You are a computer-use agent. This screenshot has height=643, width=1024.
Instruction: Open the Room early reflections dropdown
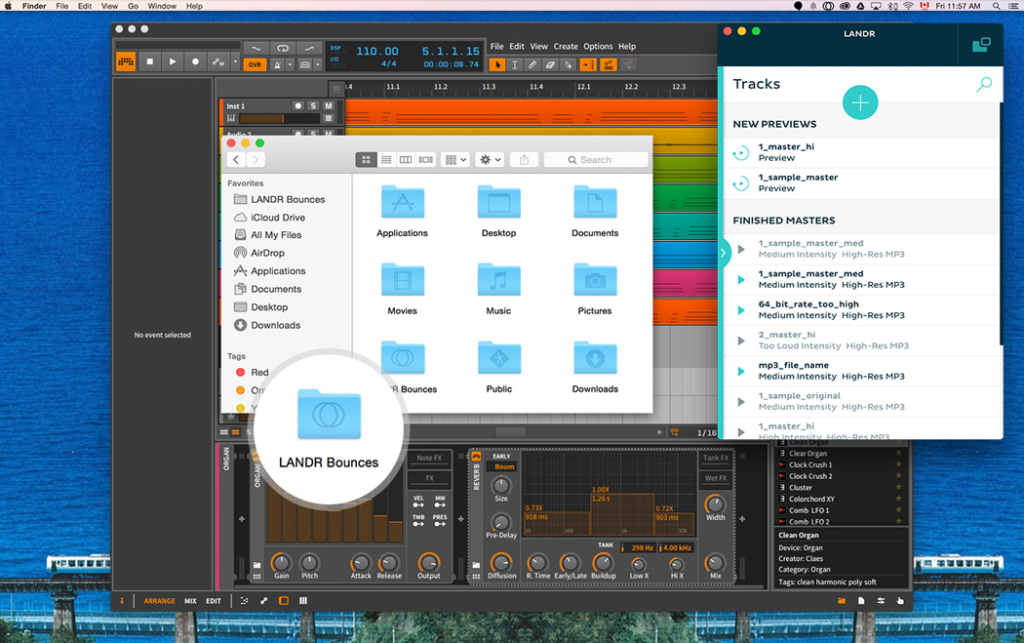pyautogui.click(x=504, y=467)
